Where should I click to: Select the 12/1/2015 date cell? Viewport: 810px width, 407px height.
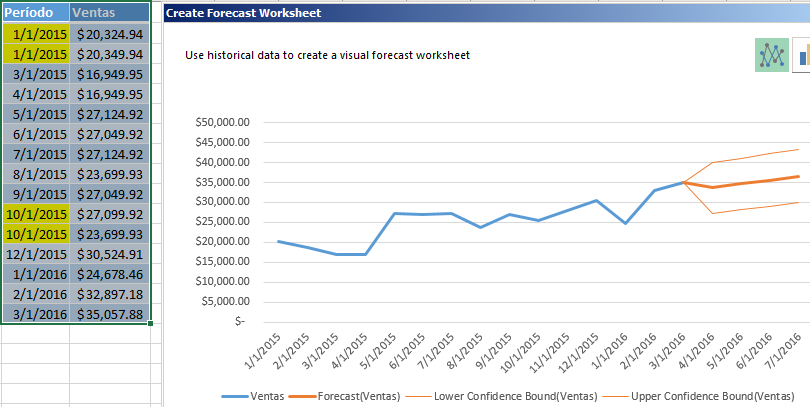click(x=35, y=254)
